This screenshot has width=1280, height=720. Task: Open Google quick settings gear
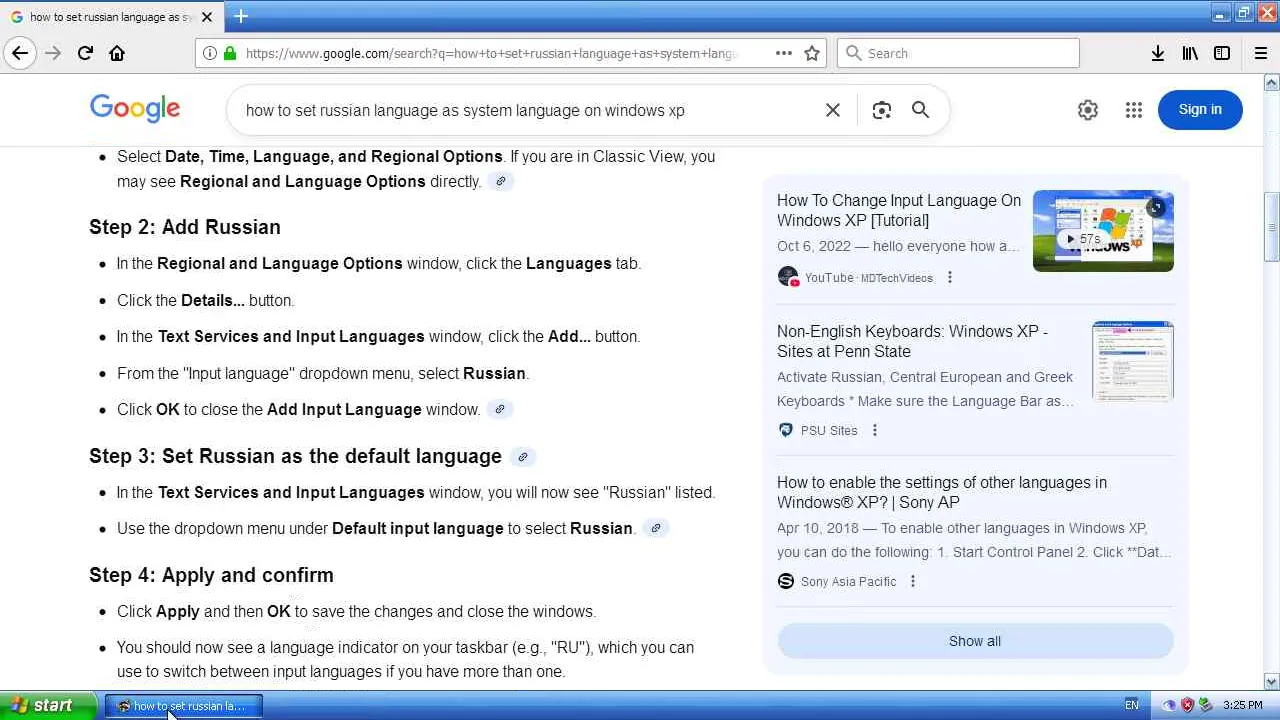click(x=1088, y=110)
